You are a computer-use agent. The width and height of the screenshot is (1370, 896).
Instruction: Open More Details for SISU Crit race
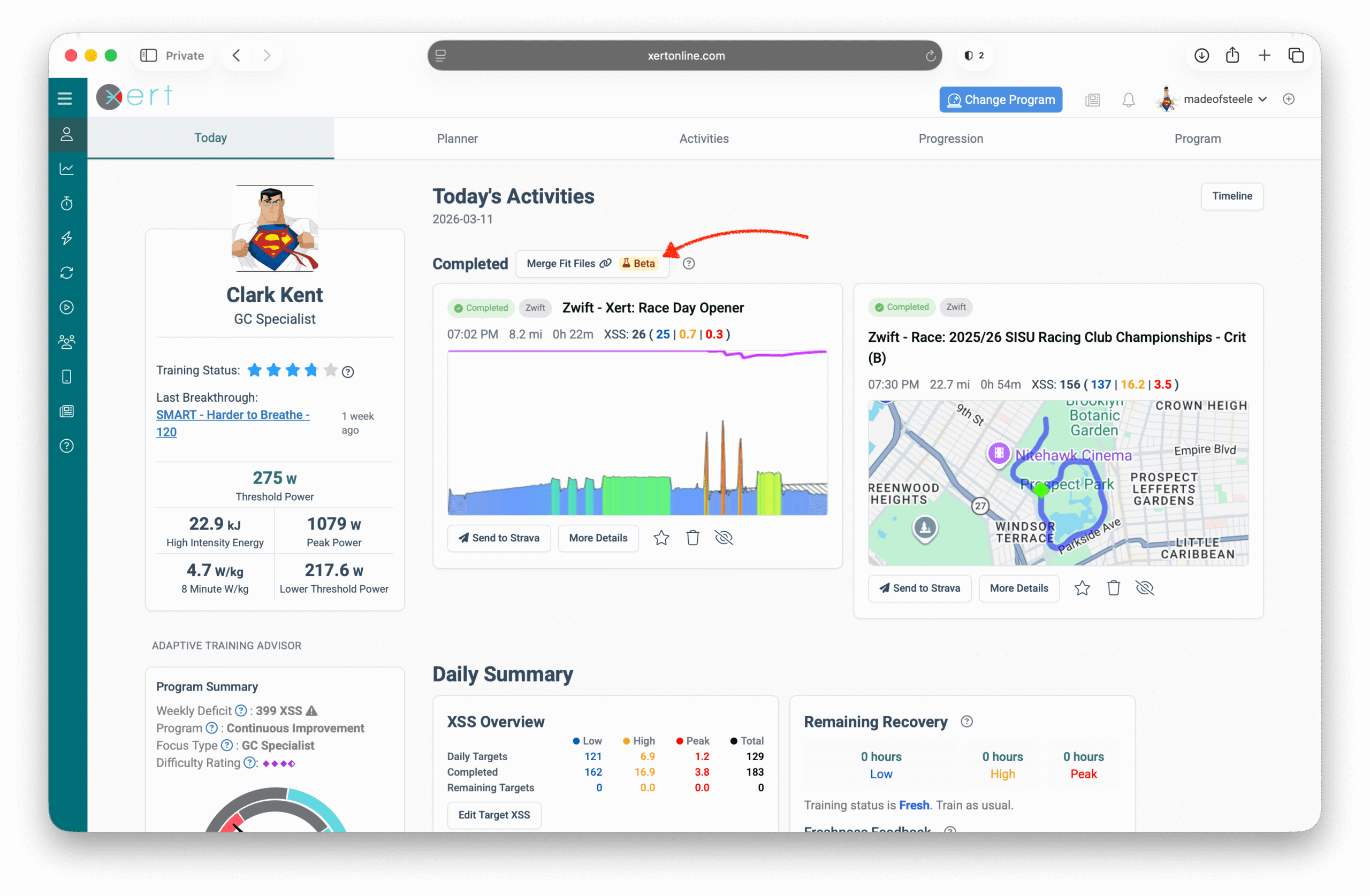click(x=1019, y=588)
